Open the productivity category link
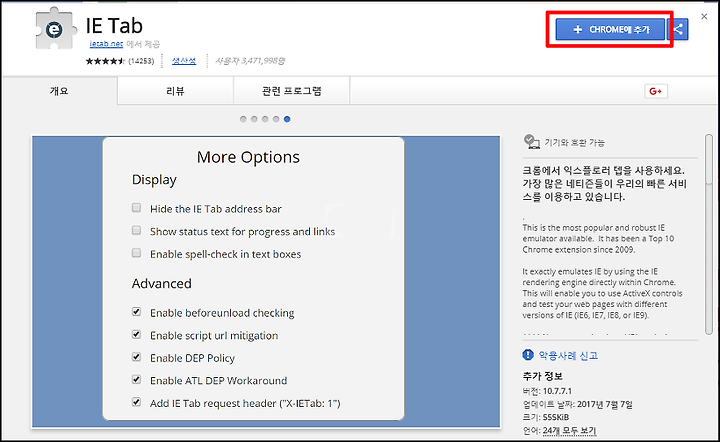 pos(184,61)
